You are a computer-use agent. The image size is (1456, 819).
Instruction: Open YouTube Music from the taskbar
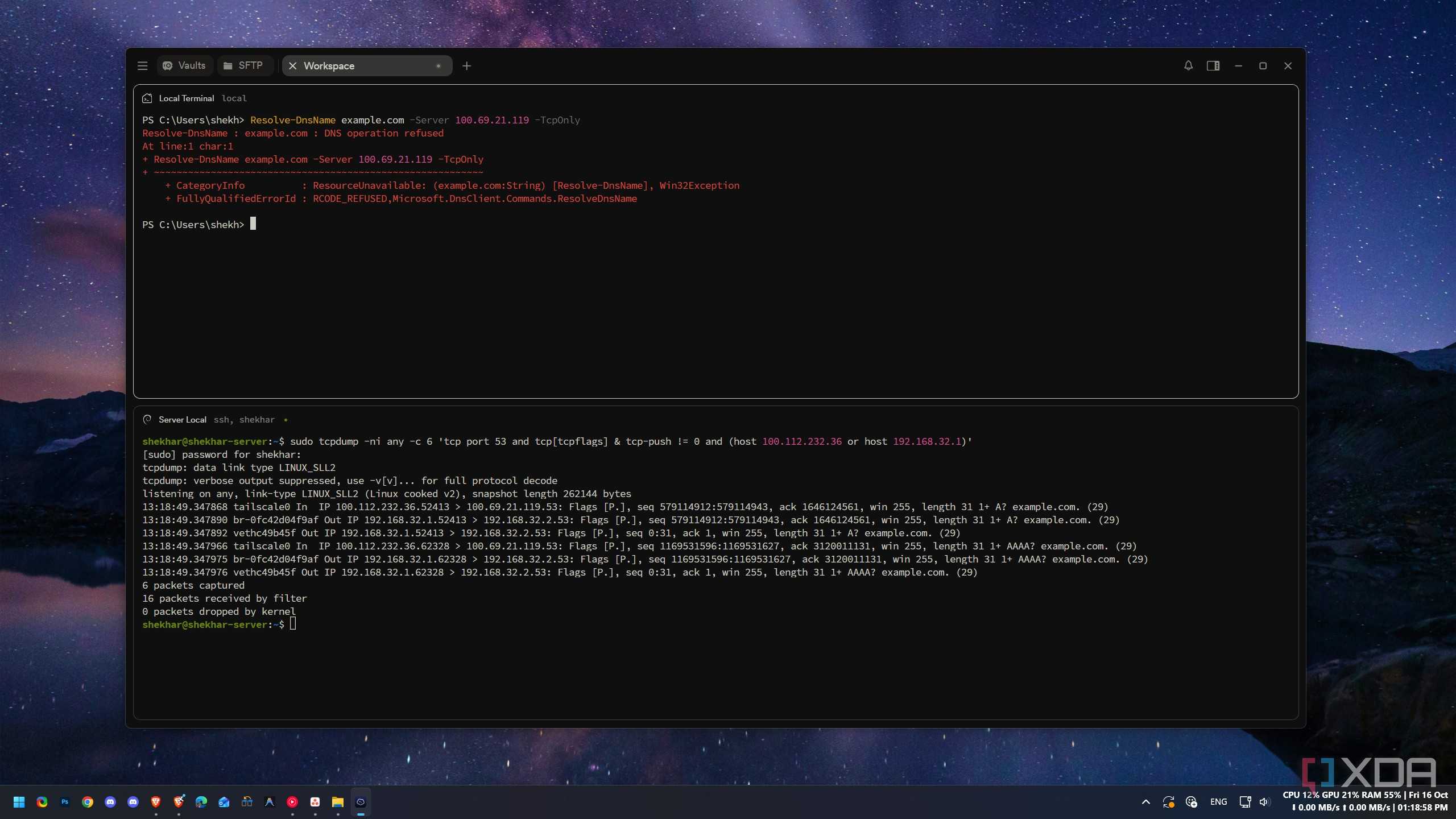click(x=292, y=802)
